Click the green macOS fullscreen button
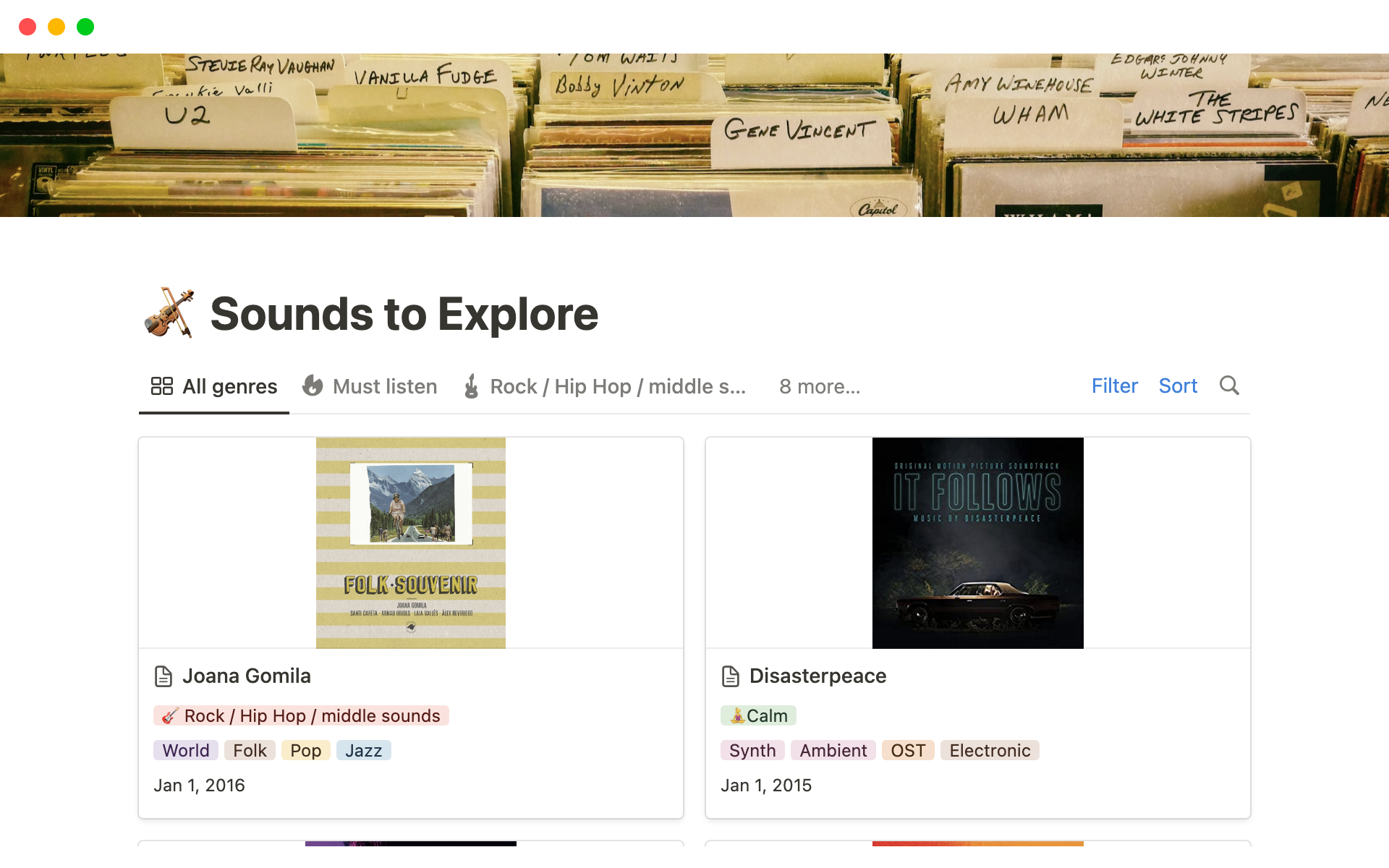This screenshot has width=1389, height=868. 85,27
